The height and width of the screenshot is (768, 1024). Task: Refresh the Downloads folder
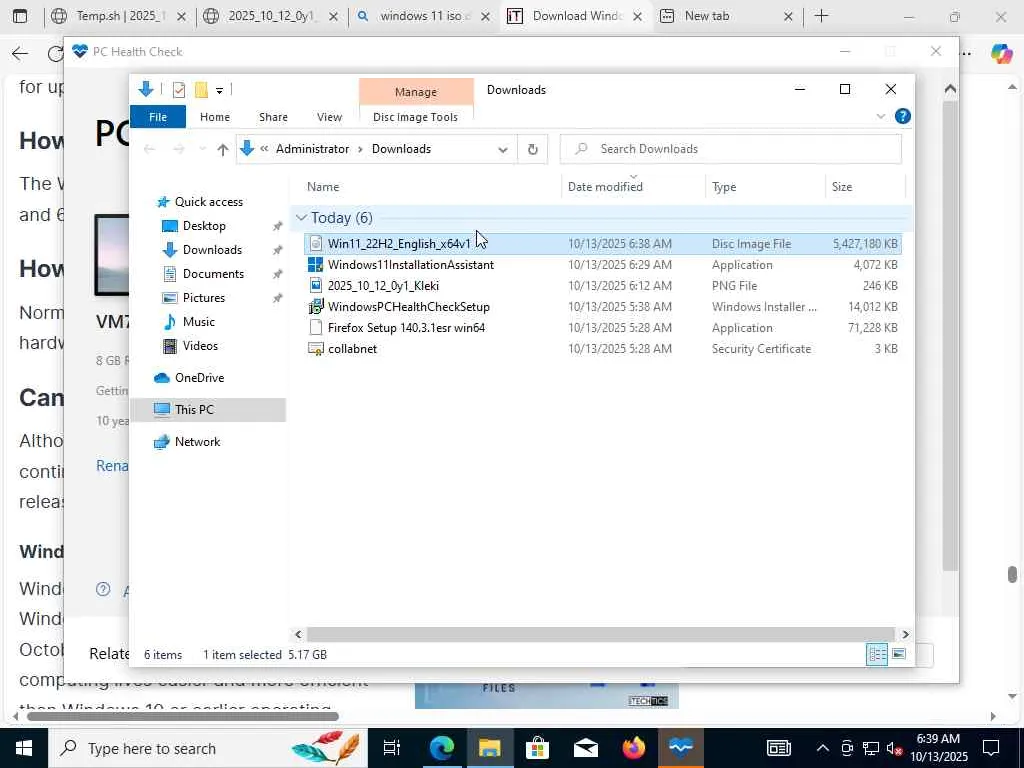coord(533,150)
